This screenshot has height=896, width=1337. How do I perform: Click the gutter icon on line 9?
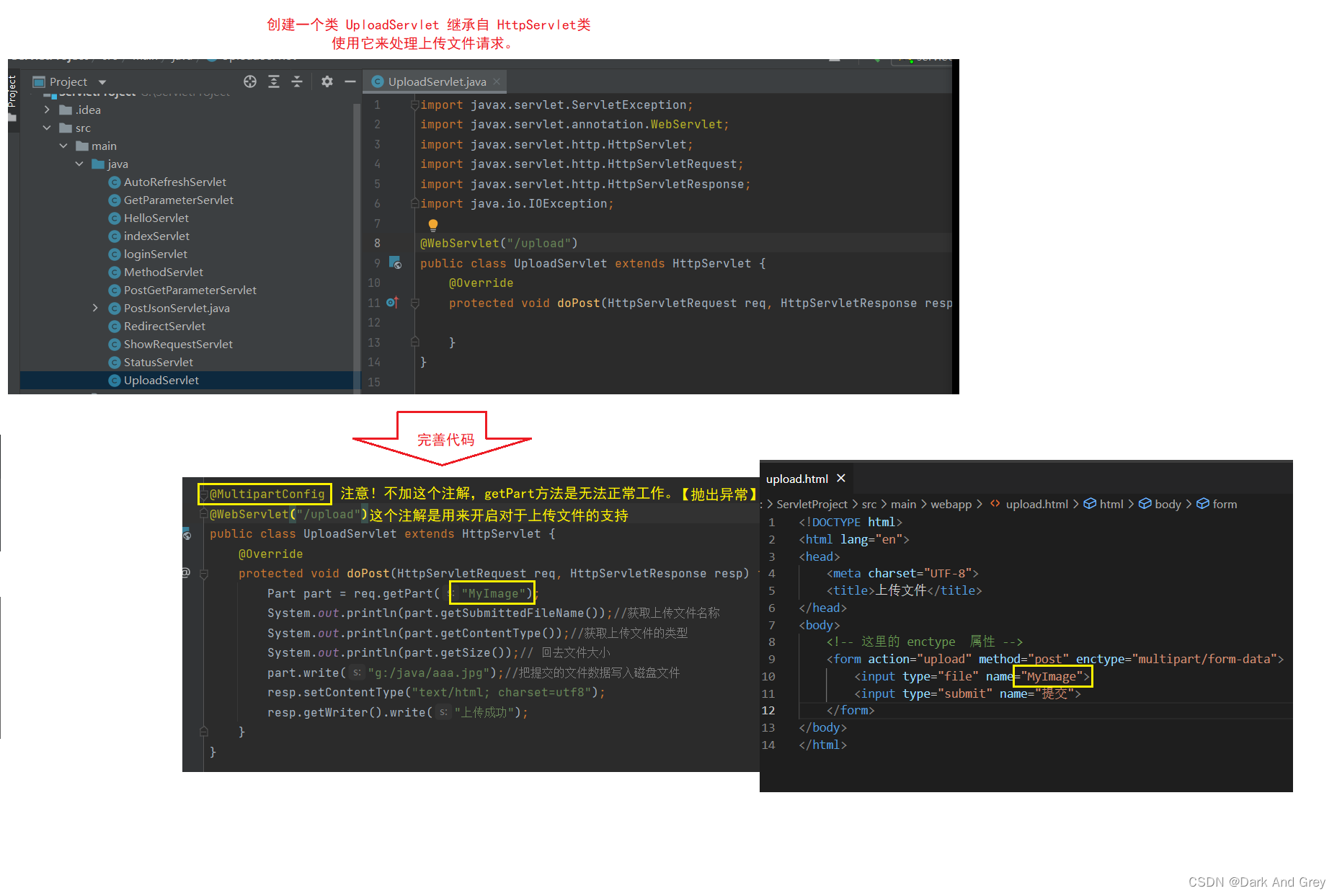395,262
